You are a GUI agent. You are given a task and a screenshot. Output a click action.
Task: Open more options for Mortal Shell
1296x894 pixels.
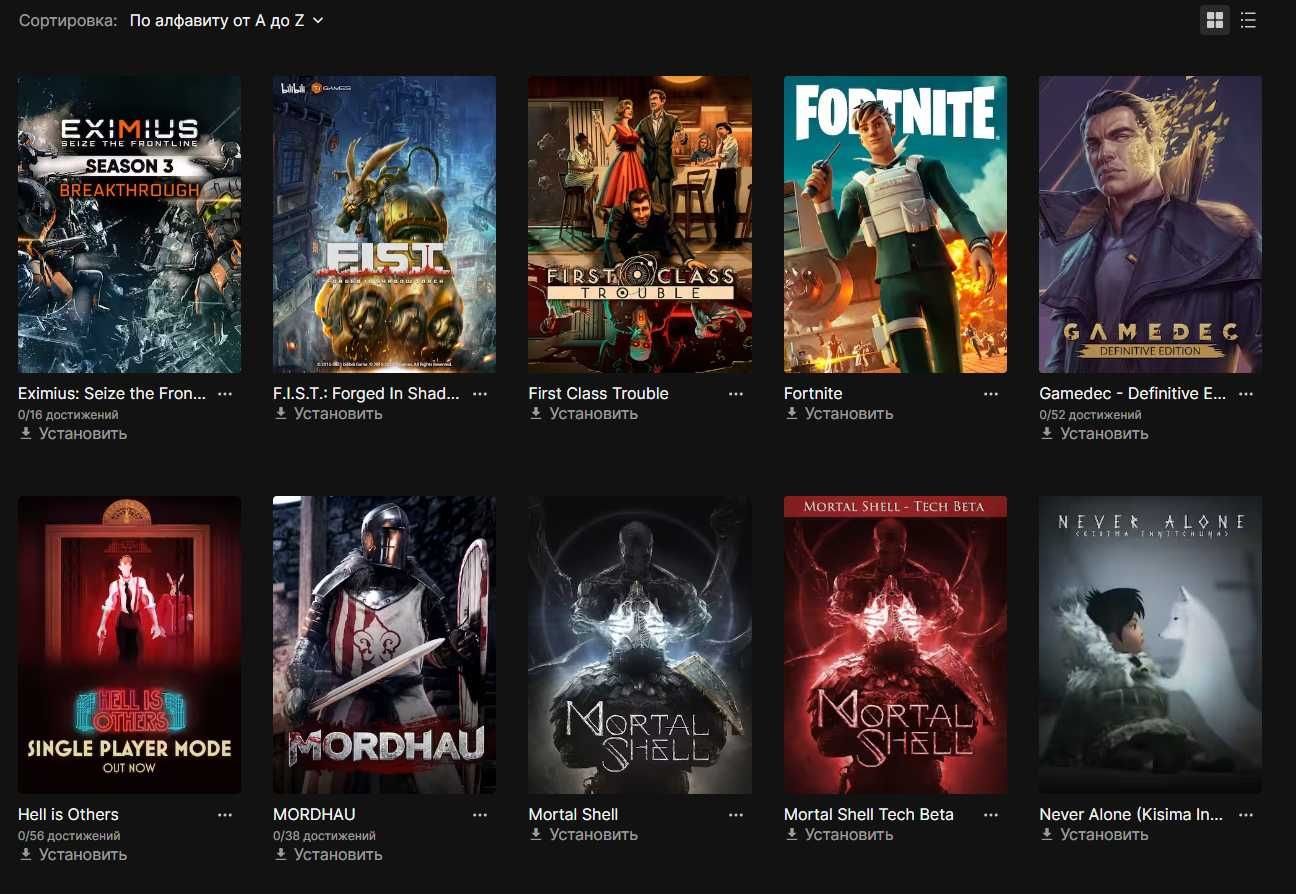click(736, 815)
